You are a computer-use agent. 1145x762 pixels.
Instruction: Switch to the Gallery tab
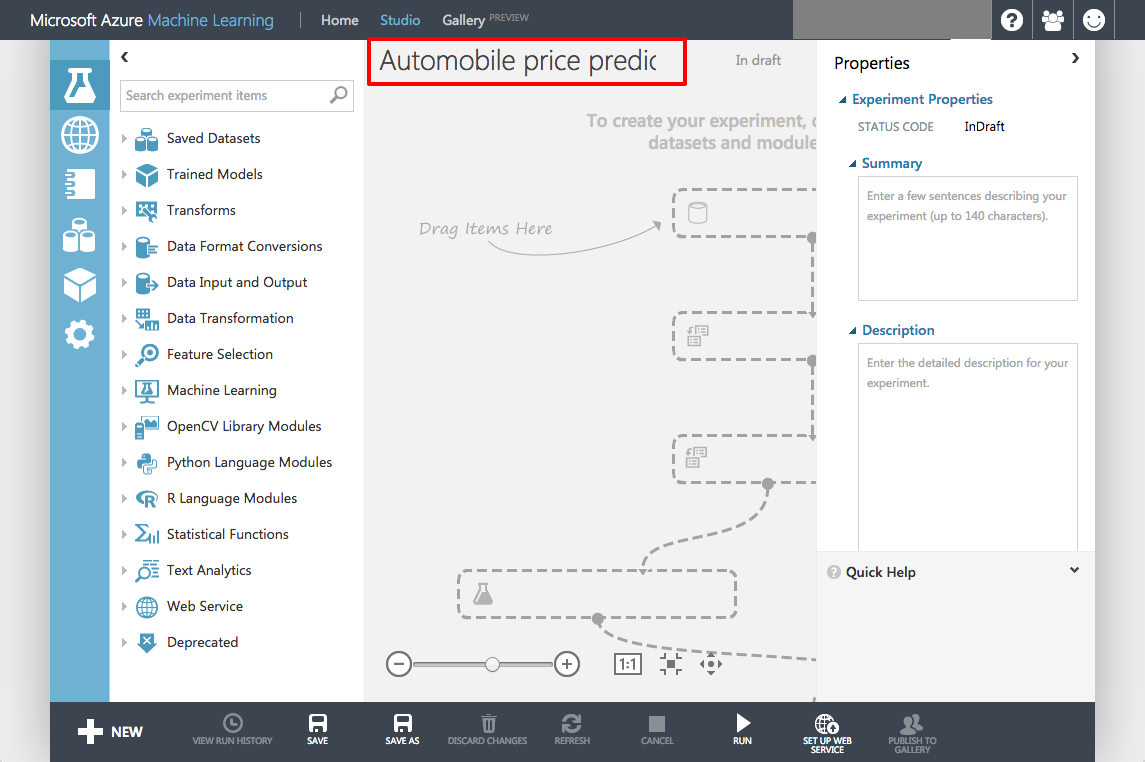(x=464, y=20)
